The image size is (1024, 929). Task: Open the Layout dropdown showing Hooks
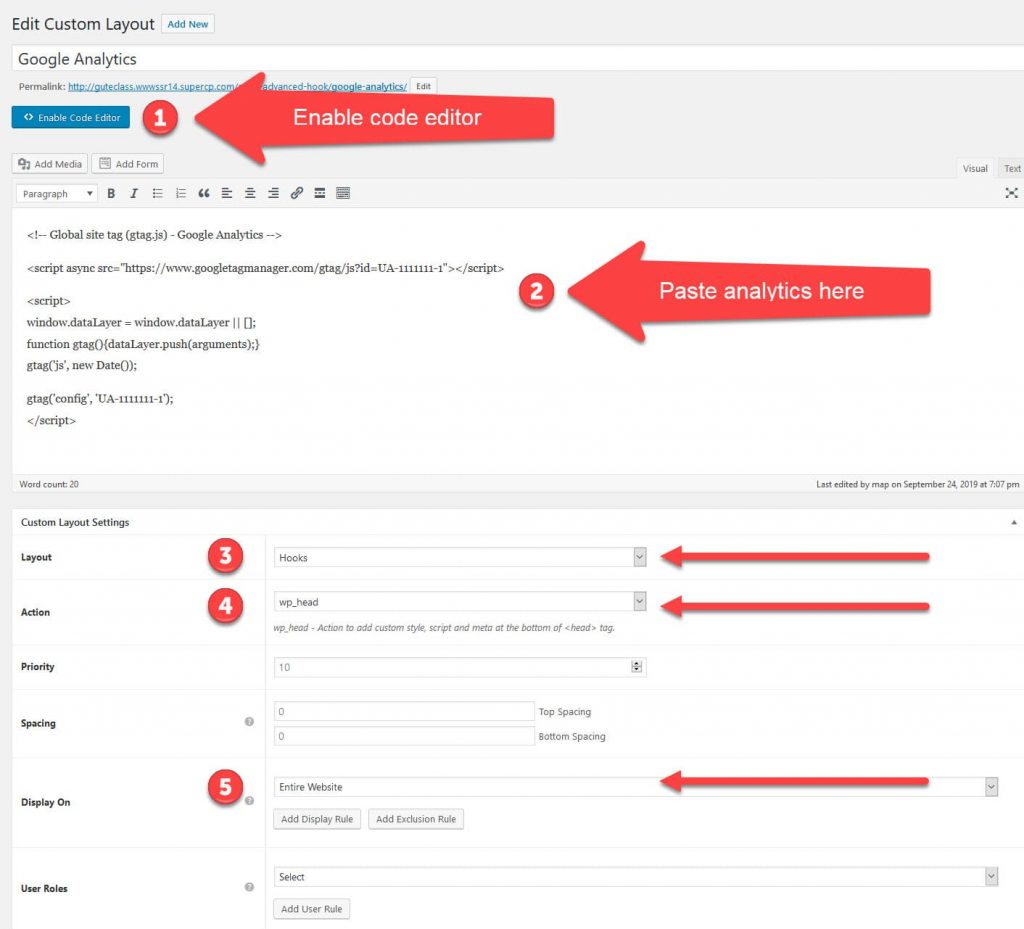click(x=460, y=558)
